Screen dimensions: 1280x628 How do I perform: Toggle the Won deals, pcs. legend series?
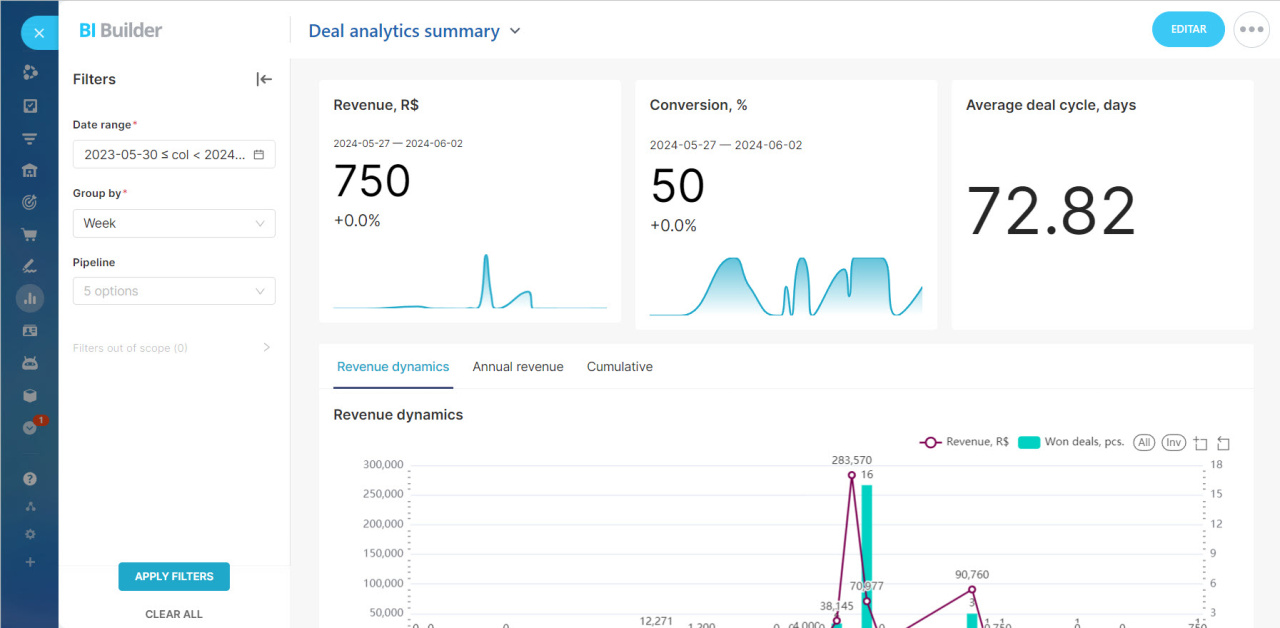pyautogui.click(x=1071, y=442)
